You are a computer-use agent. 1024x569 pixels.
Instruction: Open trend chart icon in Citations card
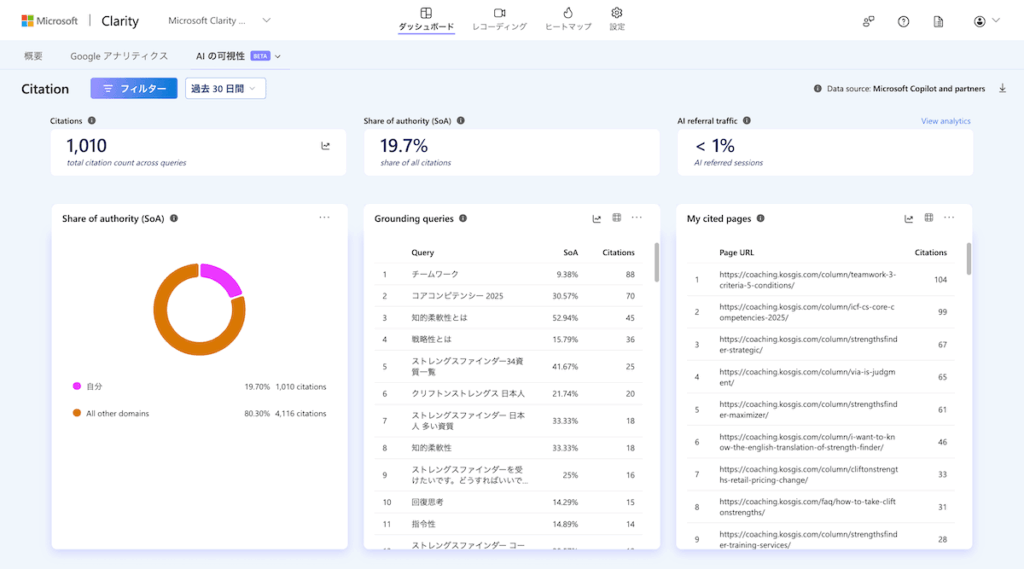click(x=325, y=146)
